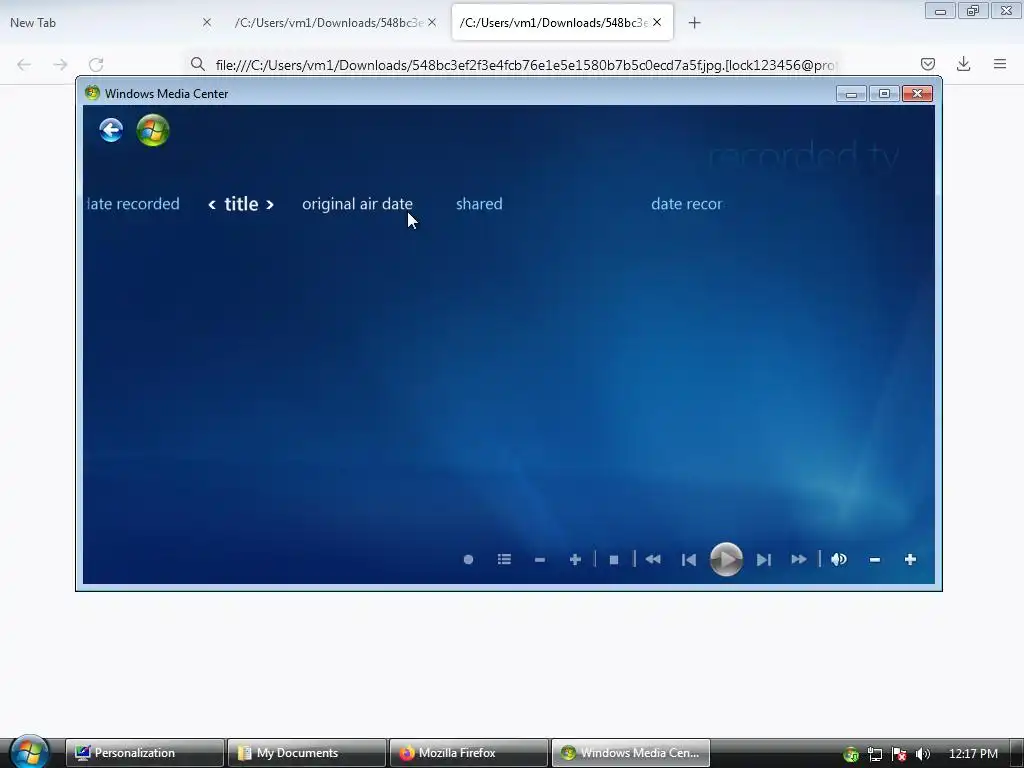Select the shared category
This screenshot has width=1024, height=768.
[479, 204]
